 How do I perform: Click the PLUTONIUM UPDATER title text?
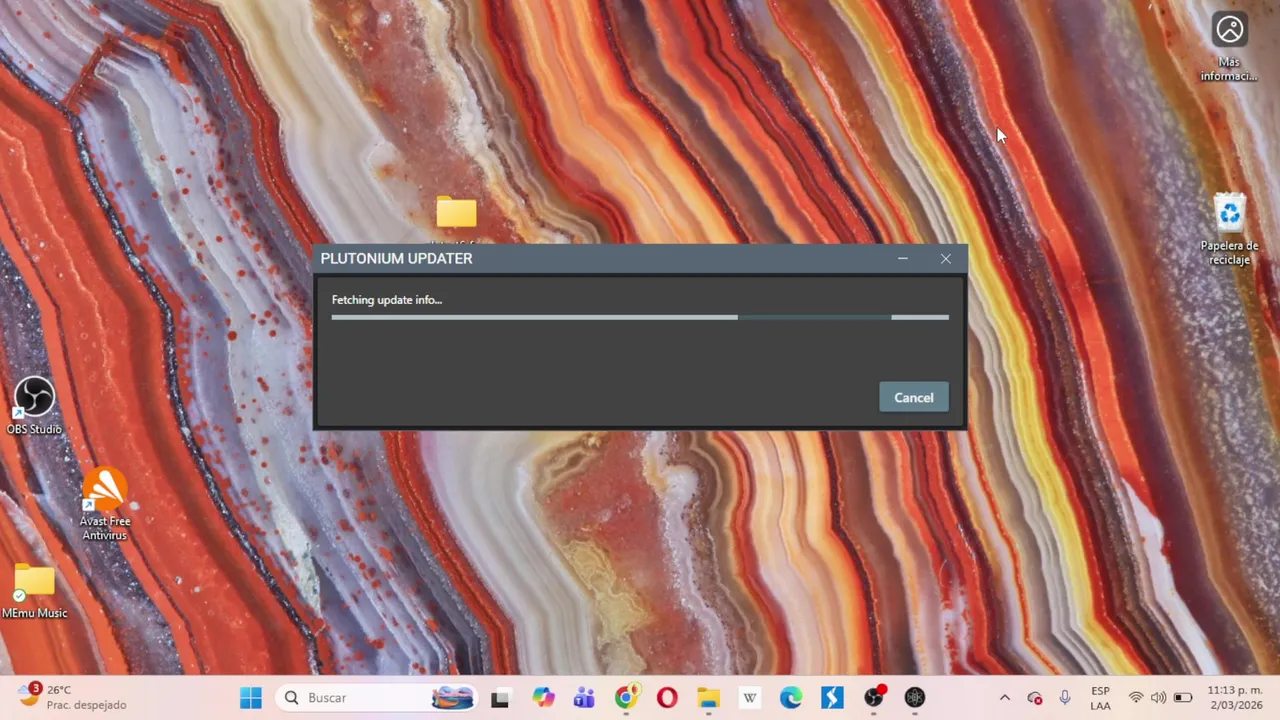point(396,259)
